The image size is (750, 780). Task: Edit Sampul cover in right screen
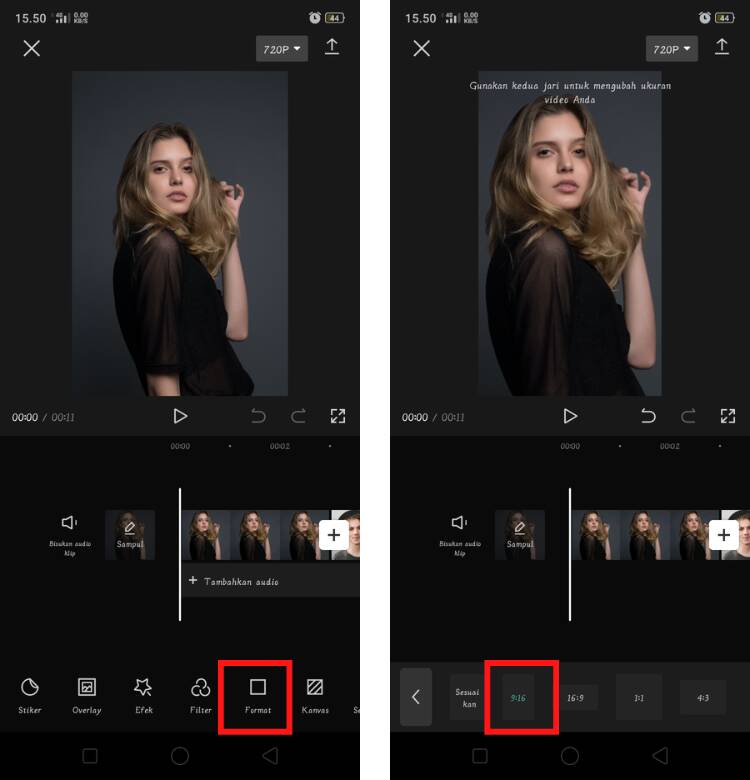[520, 535]
